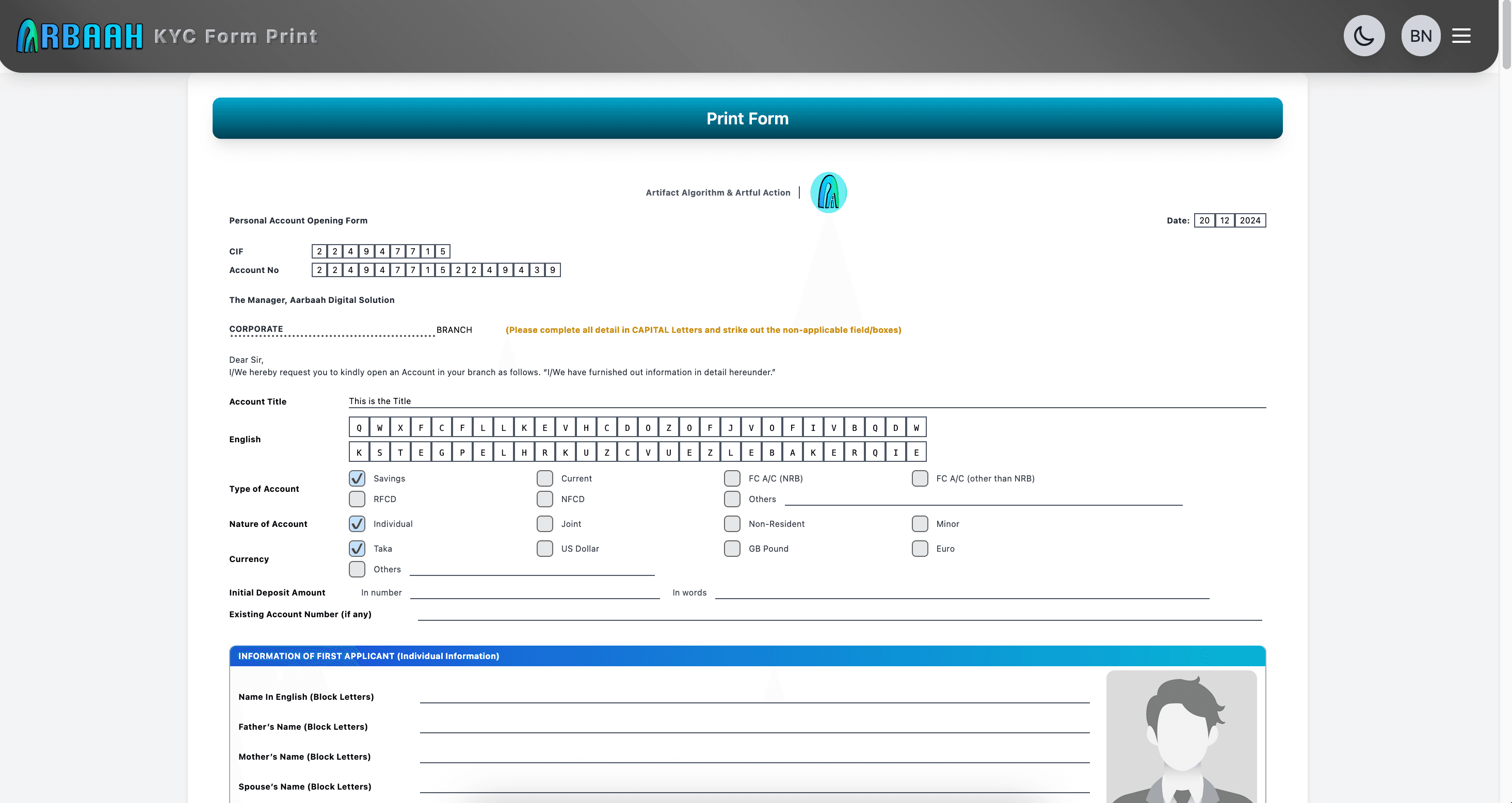Click the In words deposit field
Viewport: 1512px width, 803px height.
962,593
